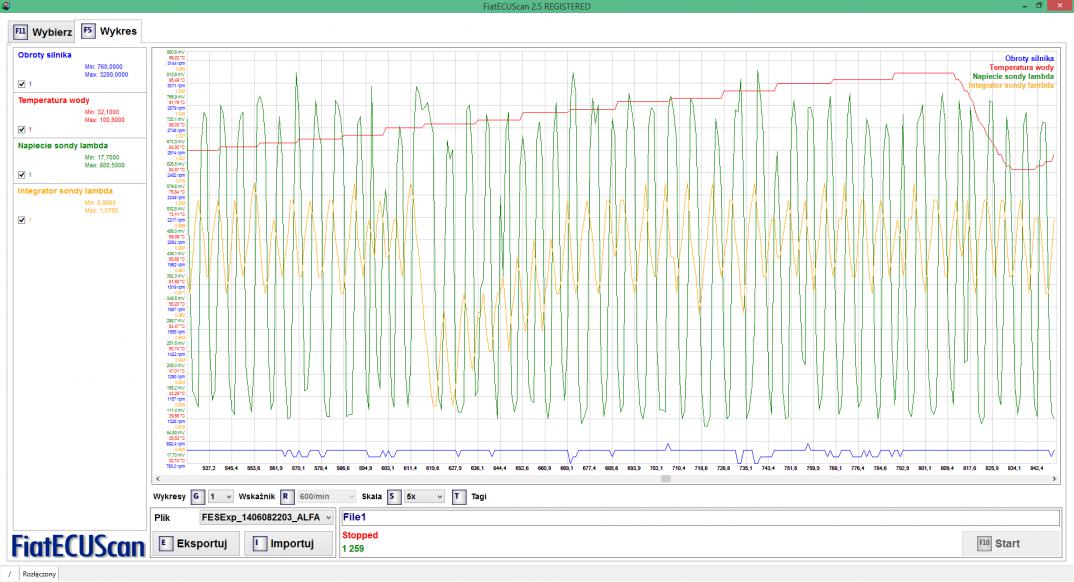1074x582 pixels.
Task: Click the T icon for Tagi
Action: [459, 495]
